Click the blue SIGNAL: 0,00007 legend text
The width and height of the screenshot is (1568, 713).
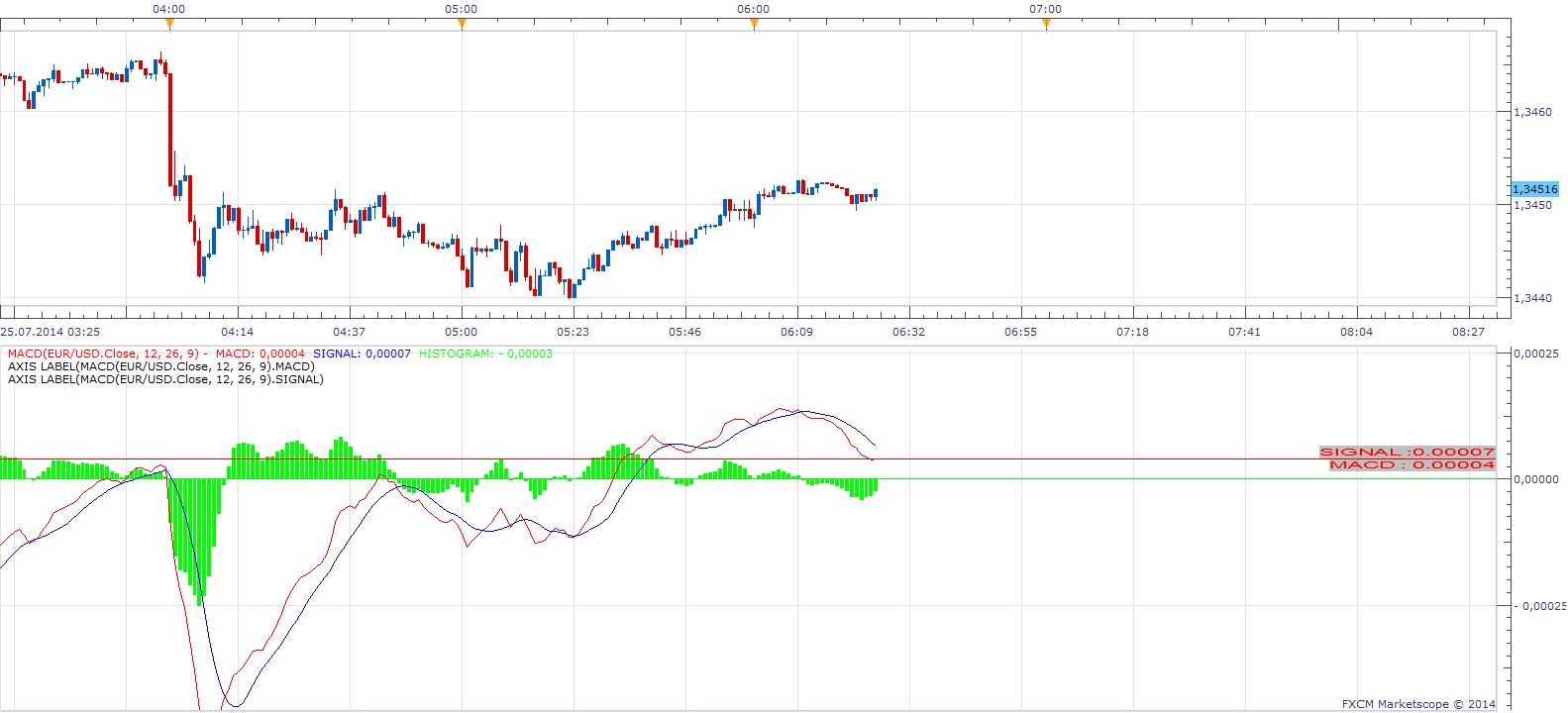[362, 354]
